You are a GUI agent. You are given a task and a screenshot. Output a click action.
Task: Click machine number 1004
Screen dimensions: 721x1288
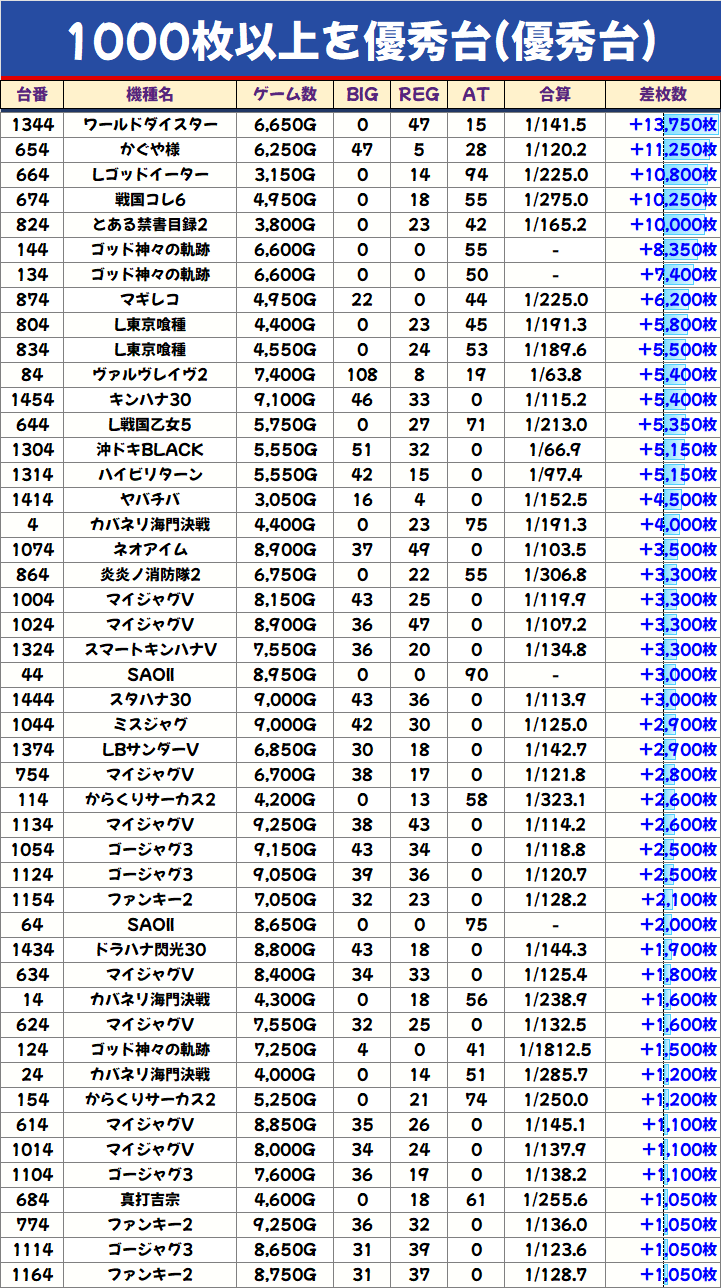[32, 600]
